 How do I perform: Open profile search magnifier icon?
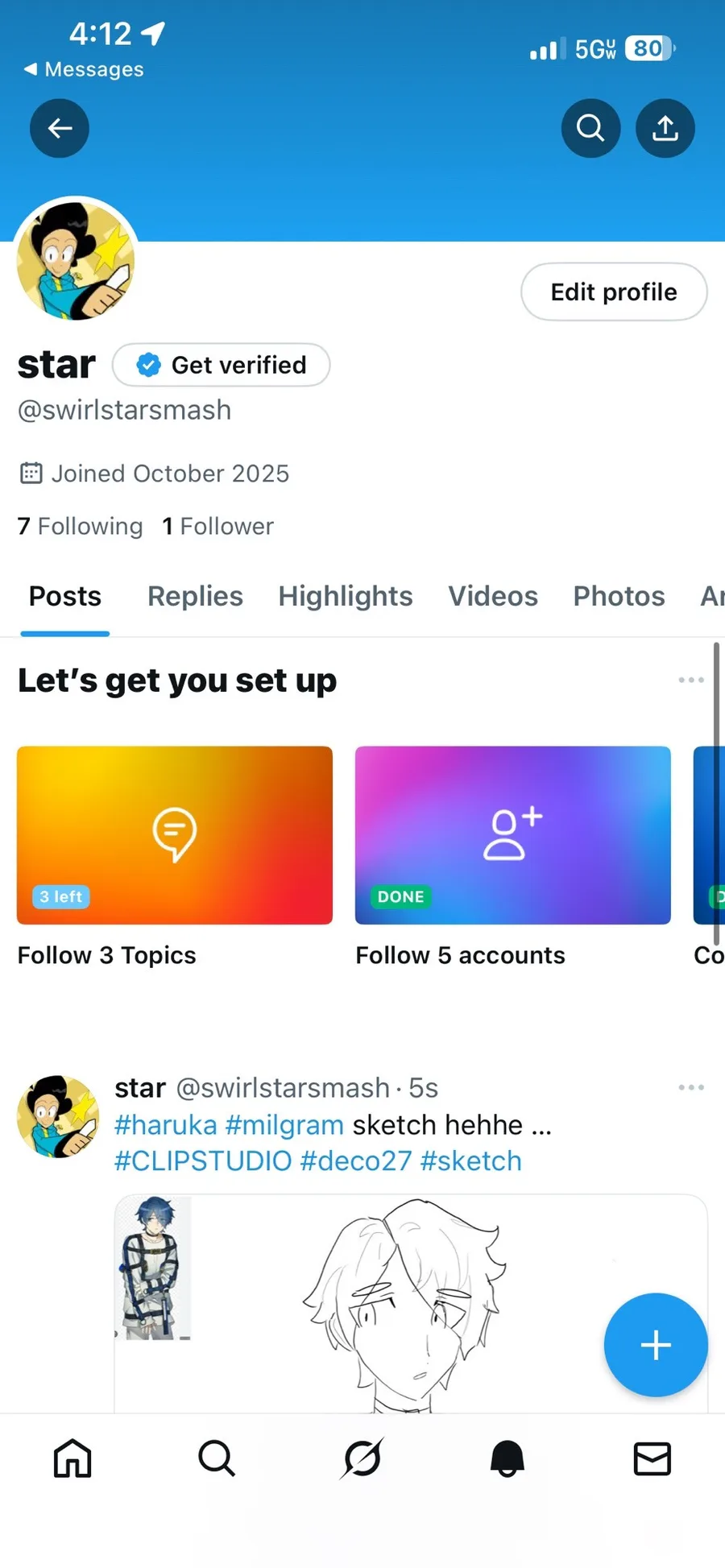[590, 128]
